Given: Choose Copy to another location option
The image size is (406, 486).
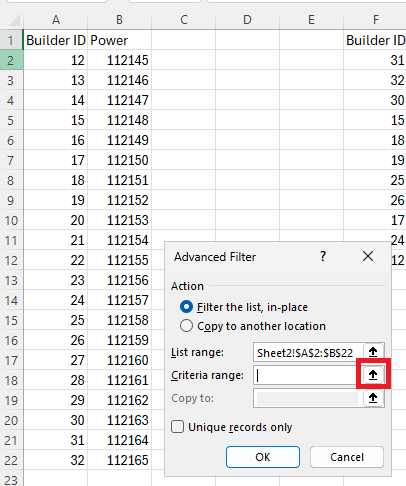Looking at the screenshot, I should (x=186, y=326).
